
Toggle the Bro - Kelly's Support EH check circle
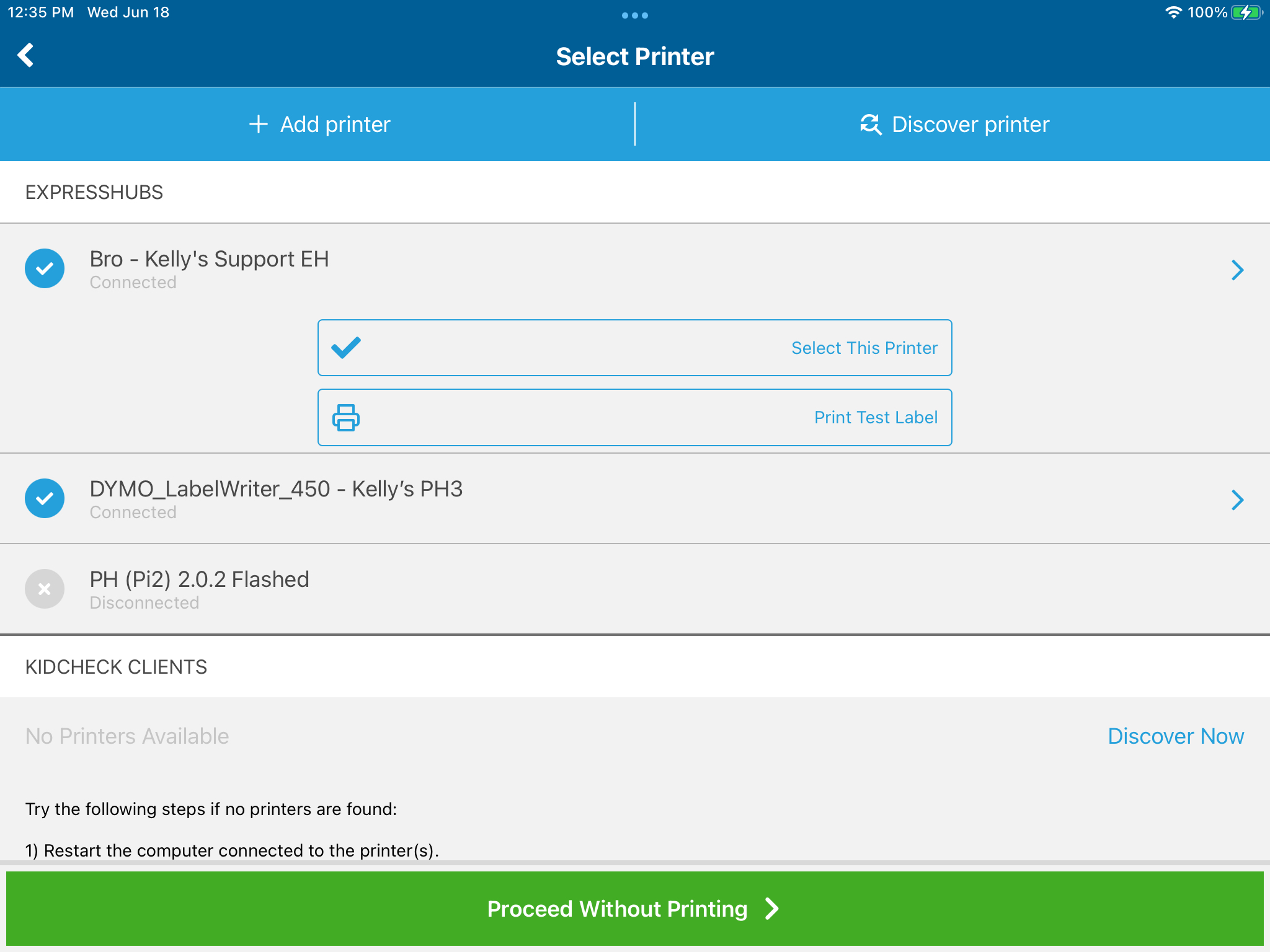click(x=45, y=268)
